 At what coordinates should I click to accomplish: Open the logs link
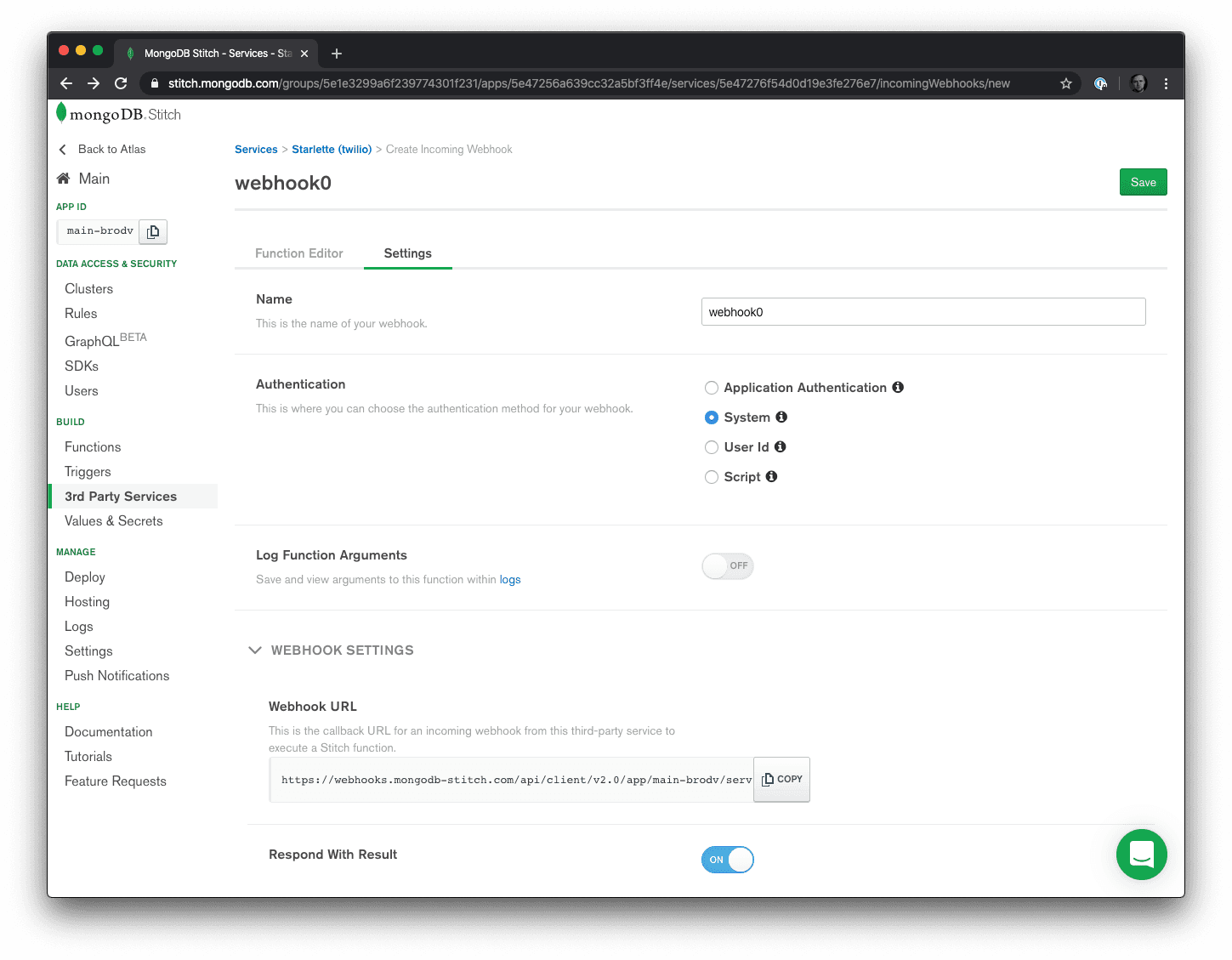(510, 580)
